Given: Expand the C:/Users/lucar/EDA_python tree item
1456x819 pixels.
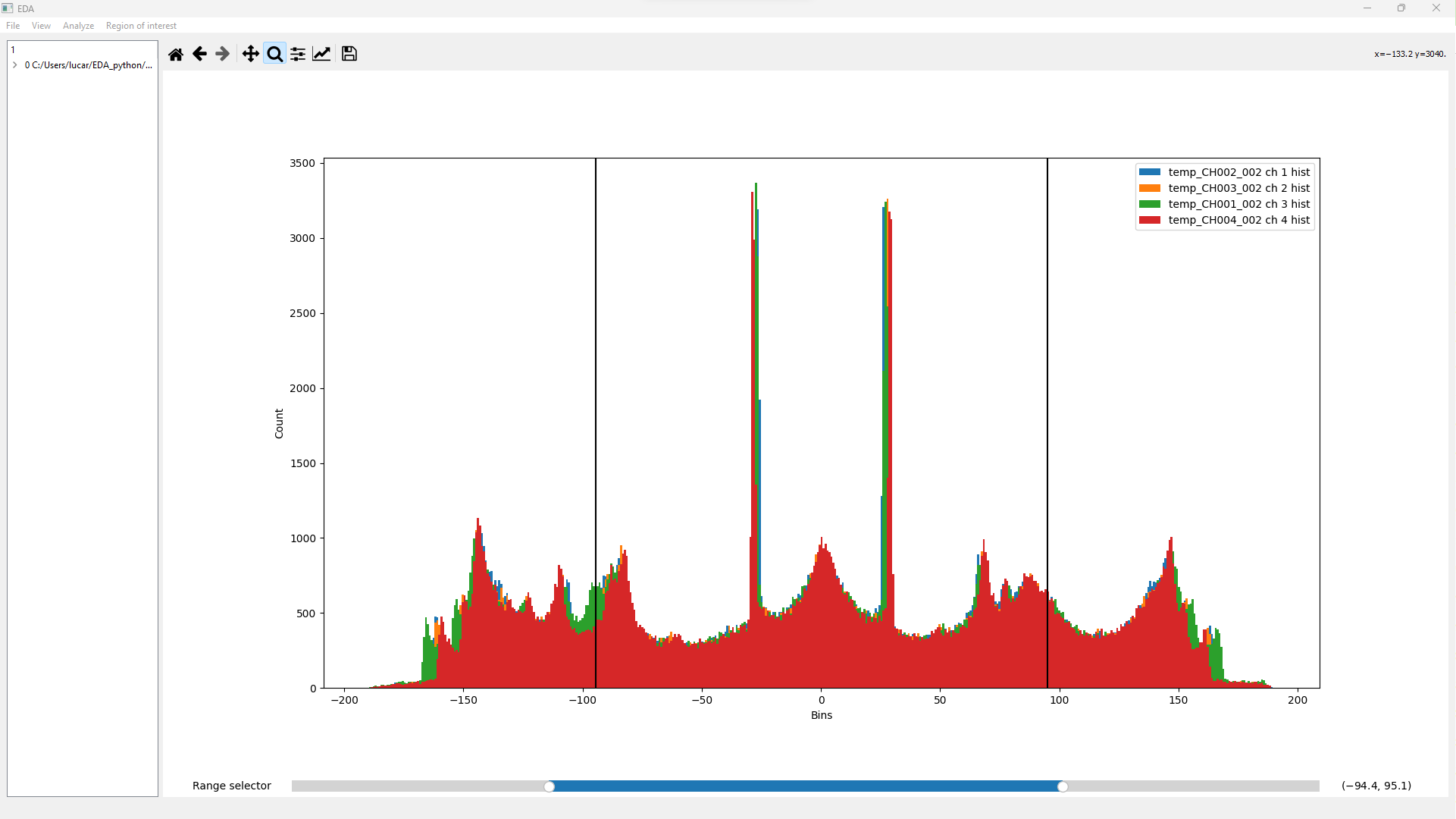Looking at the screenshot, I should point(15,65).
